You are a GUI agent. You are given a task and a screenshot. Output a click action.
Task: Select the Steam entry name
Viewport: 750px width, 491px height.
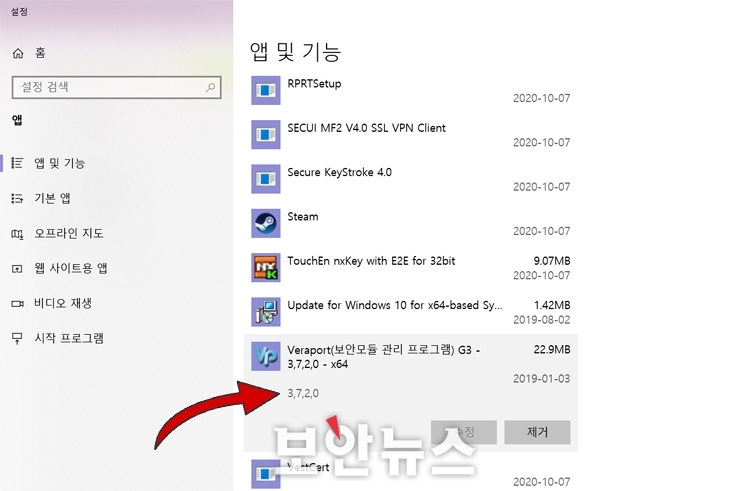[x=302, y=217]
